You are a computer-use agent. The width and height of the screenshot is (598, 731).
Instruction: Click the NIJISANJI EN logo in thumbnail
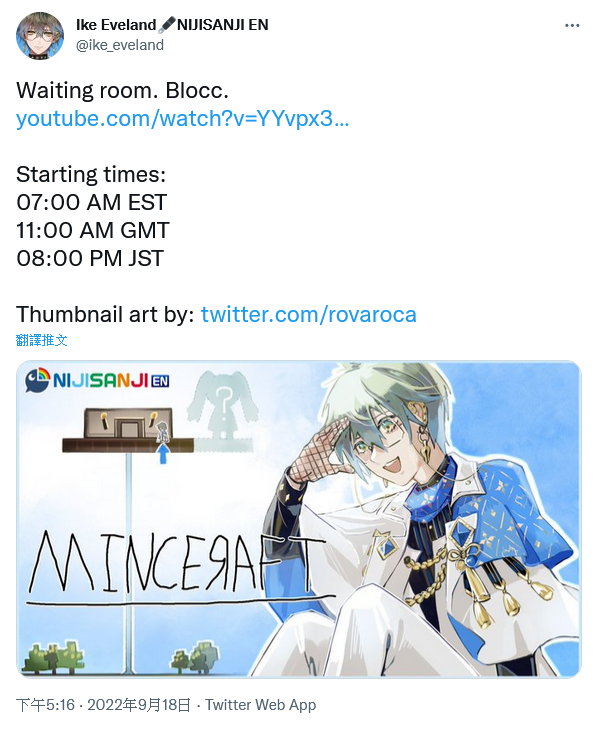pyautogui.click(x=97, y=380)
